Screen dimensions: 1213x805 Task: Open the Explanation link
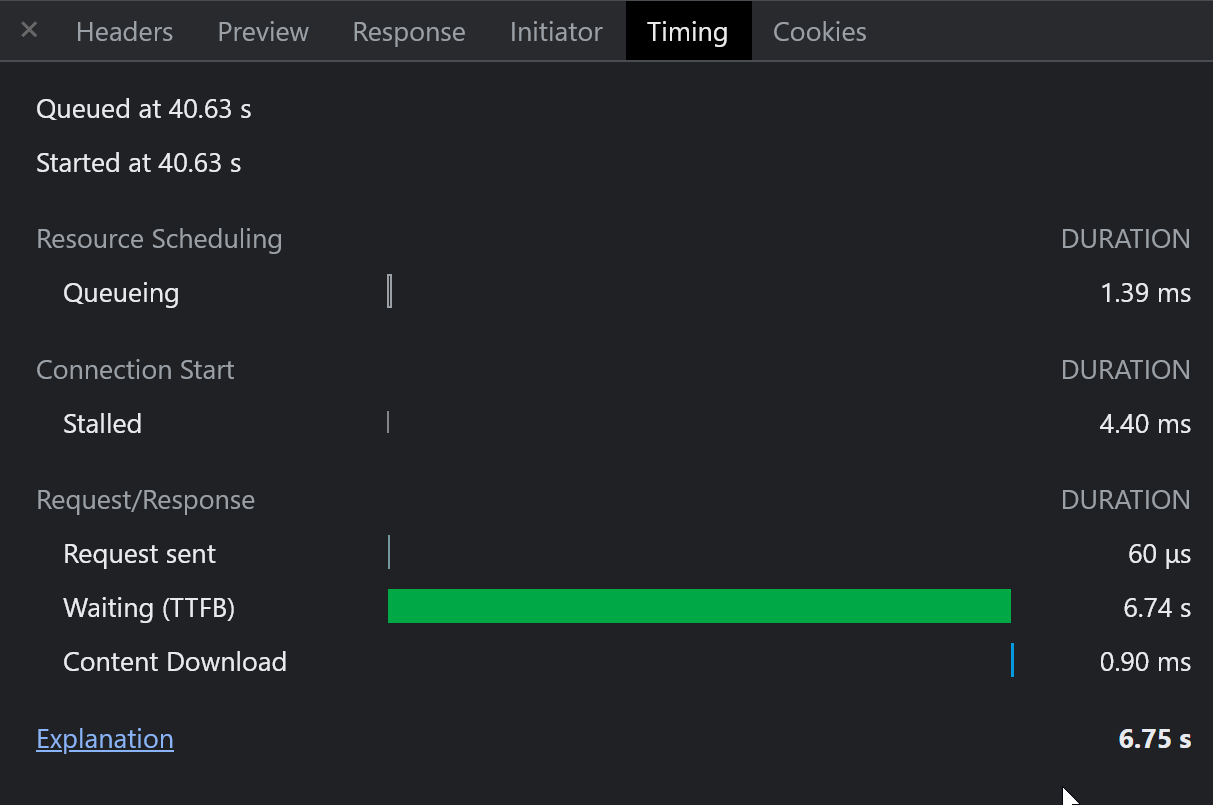105,739
